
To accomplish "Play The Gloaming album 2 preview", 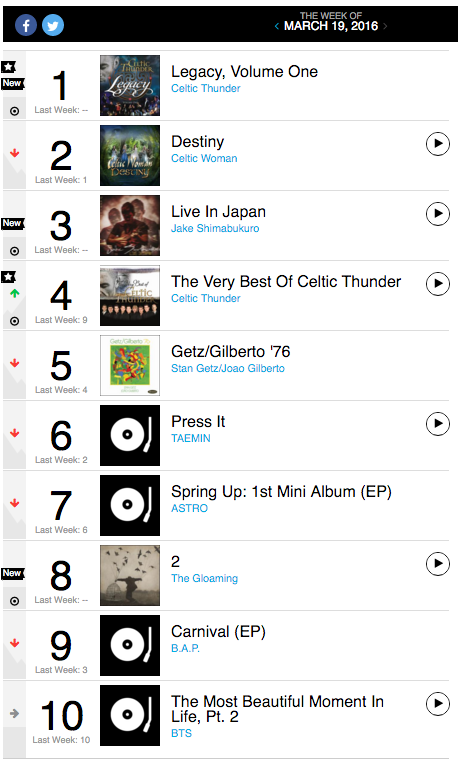I will coord(437,564).
